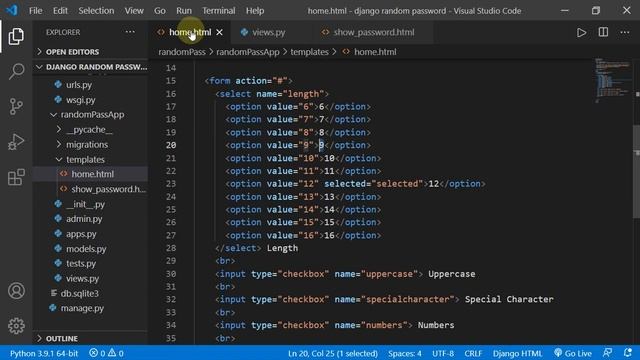The height and width of the screenshot is (360, 640).
Task: Click the randomPass breadcrumb
Action: click(182, 52)
